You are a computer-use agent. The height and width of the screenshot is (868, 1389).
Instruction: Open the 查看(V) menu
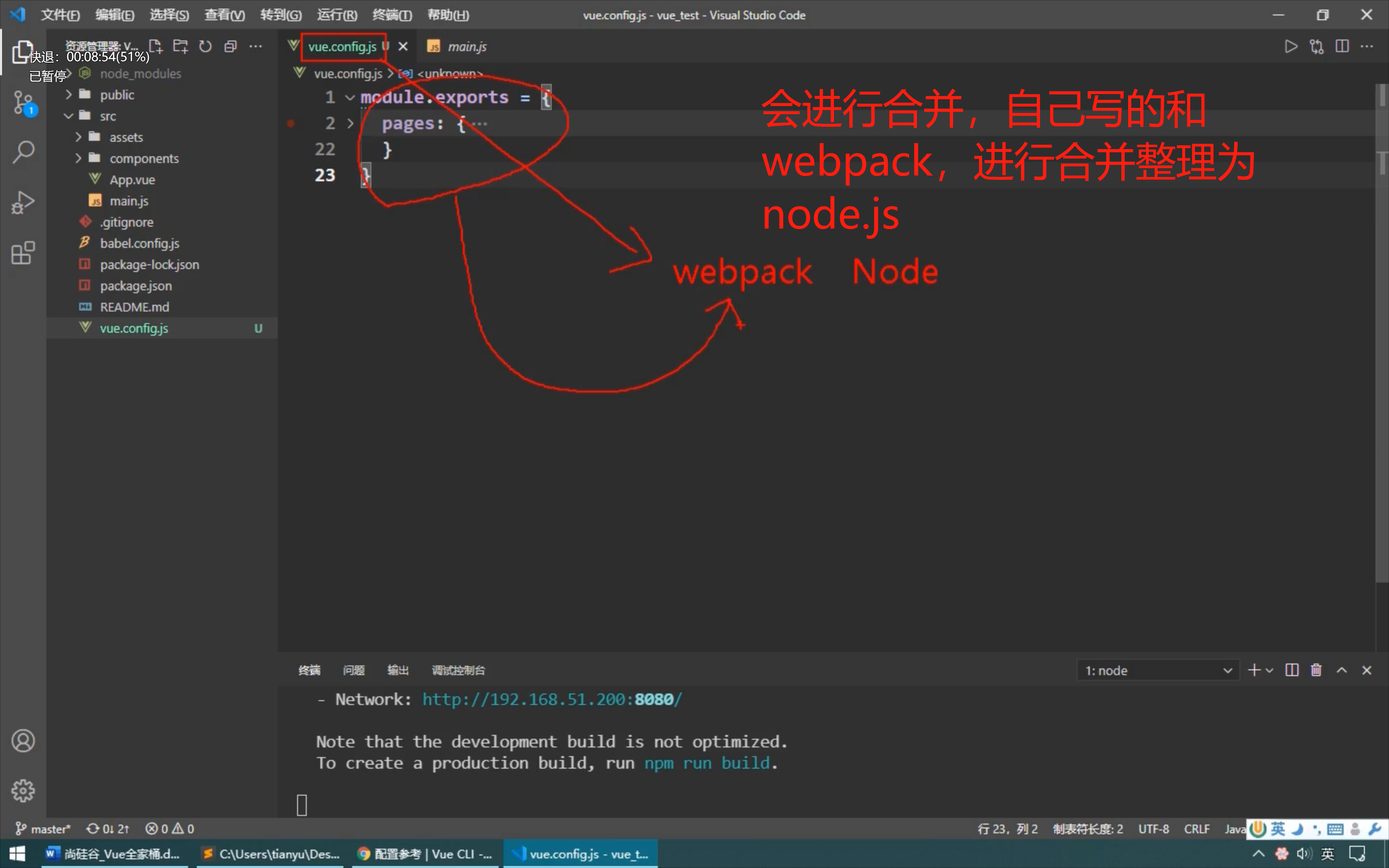(224, 15)
